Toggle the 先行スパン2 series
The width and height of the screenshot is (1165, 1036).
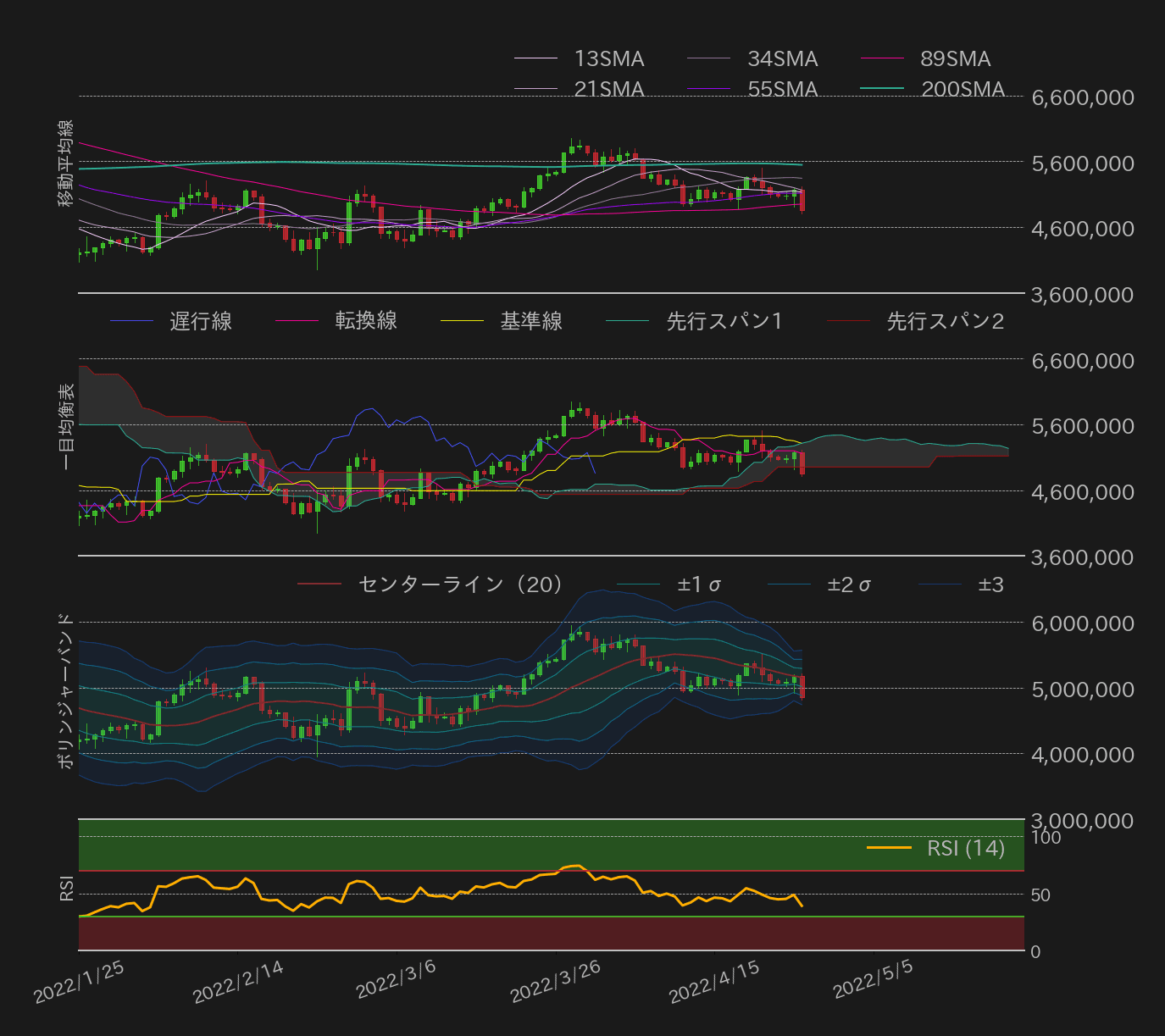point(943,321)
